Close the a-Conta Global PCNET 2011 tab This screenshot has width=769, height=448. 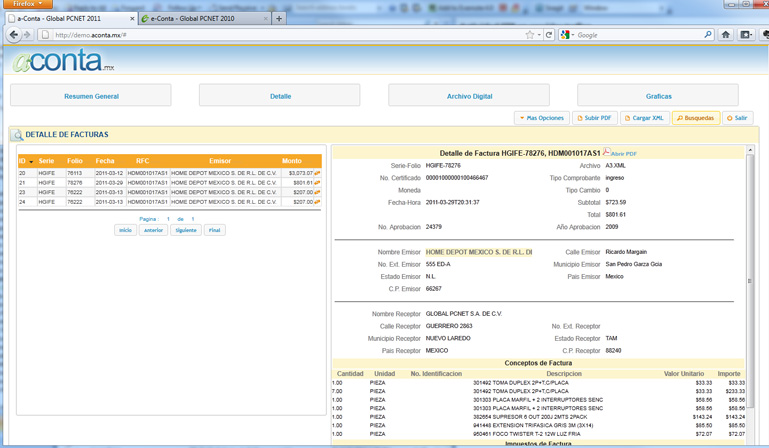click(x=132, y=19)
